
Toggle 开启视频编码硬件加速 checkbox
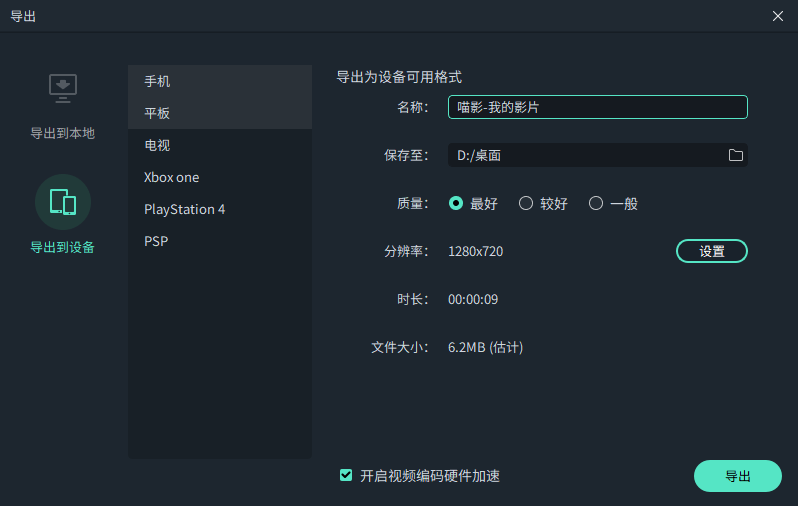[x=346, y=476]
